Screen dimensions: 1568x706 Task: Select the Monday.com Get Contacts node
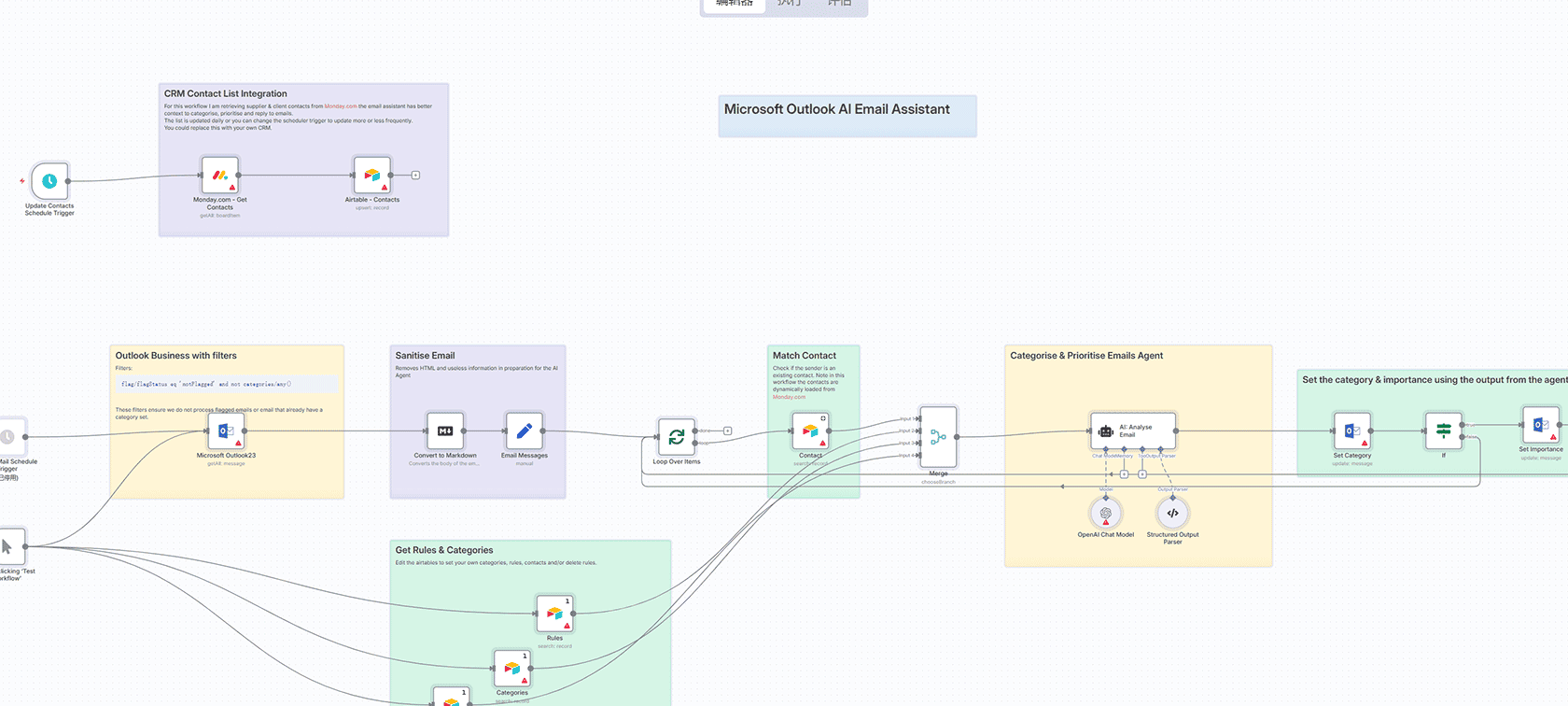[219, 175]
